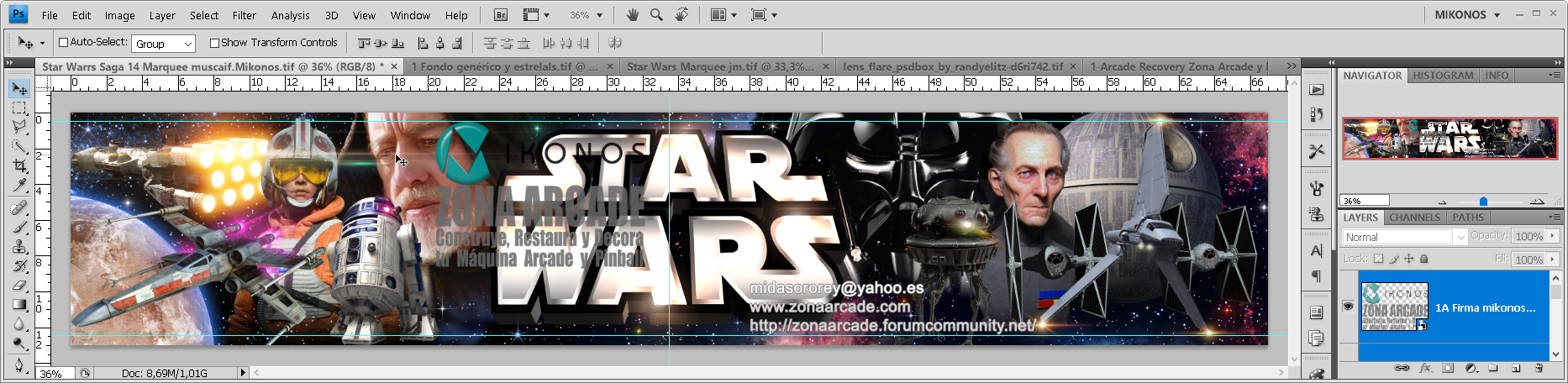Expand the MIKONOS workspace switcher

(1466, 15)
